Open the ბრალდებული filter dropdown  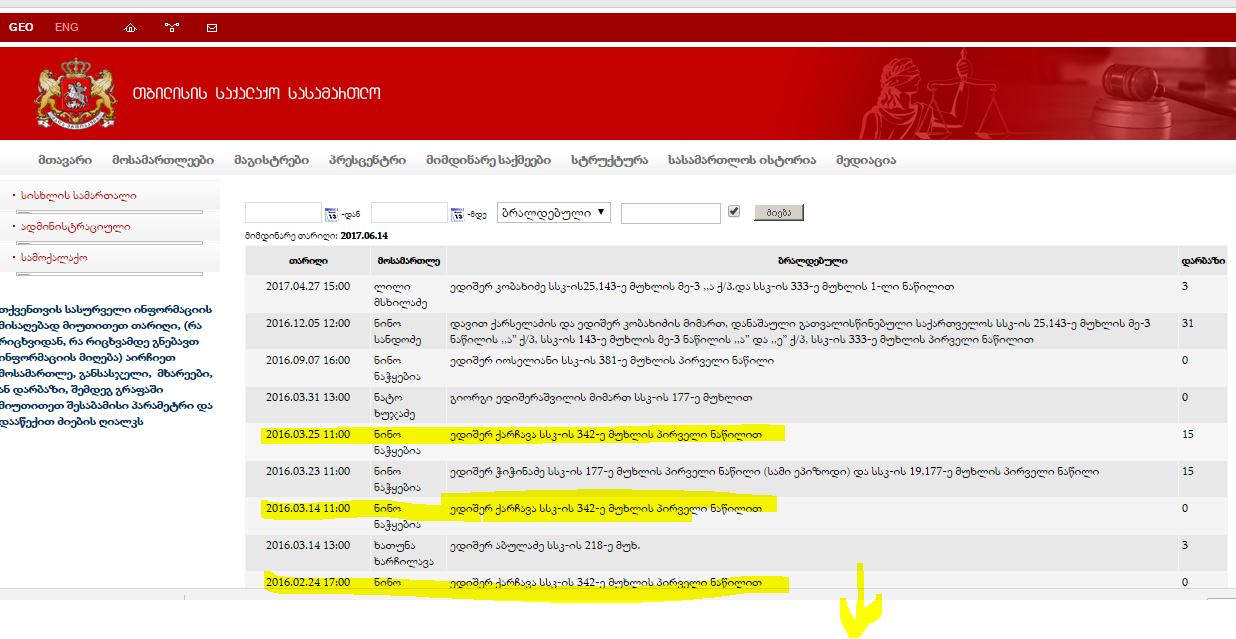(554, 212)
